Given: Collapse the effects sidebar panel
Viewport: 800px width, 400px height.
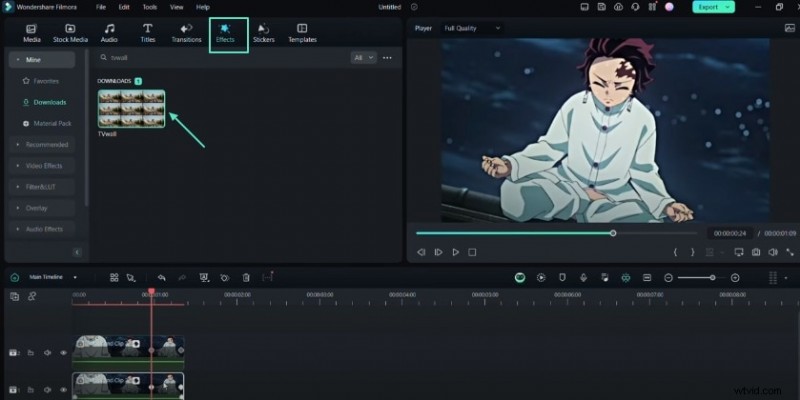Looking at the screenshot, I should [78, 252].
